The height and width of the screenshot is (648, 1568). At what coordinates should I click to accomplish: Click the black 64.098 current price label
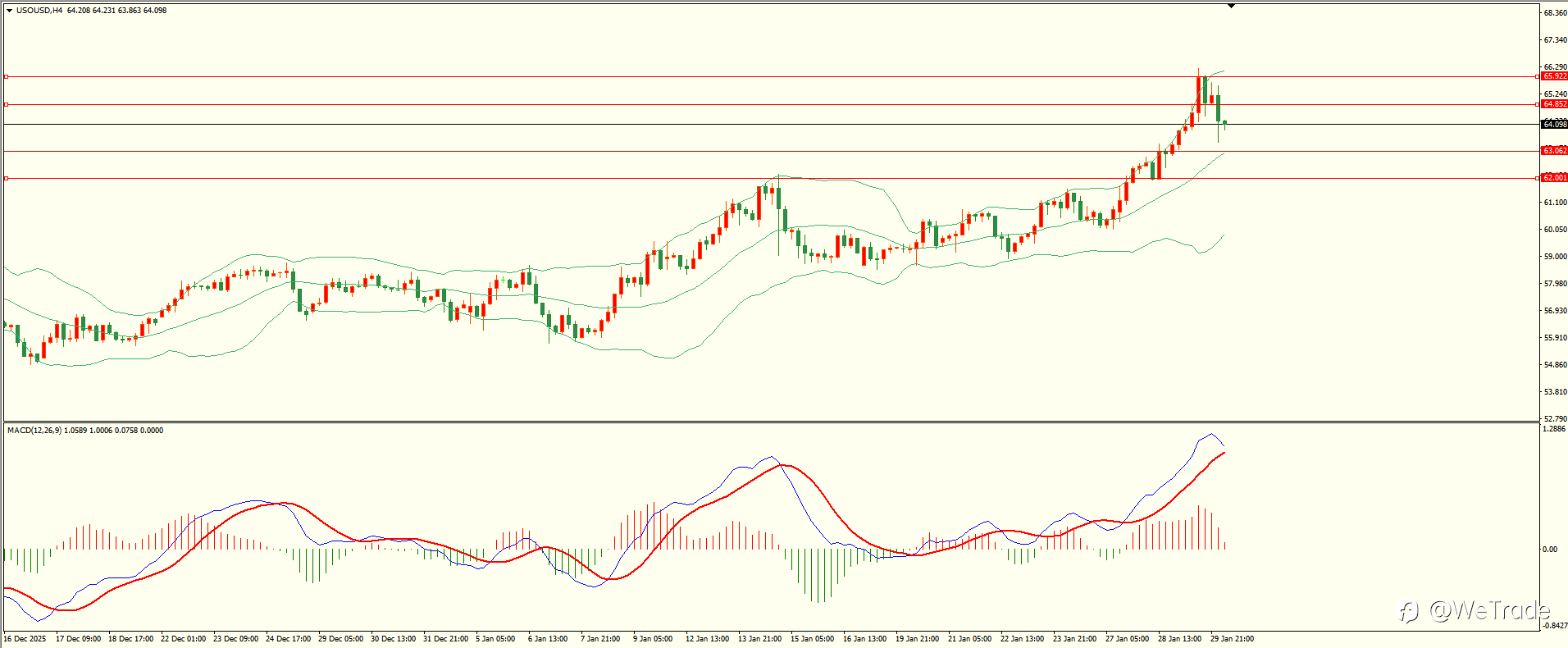pos(1554,125)
